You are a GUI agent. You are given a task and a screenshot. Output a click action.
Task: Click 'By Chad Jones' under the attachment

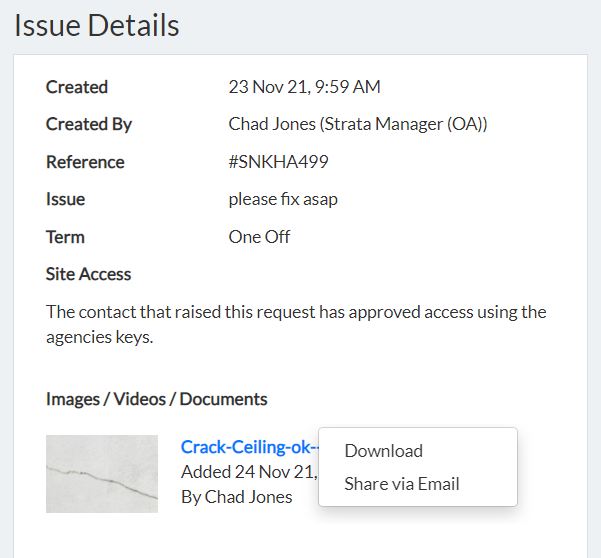click(236, 497)
